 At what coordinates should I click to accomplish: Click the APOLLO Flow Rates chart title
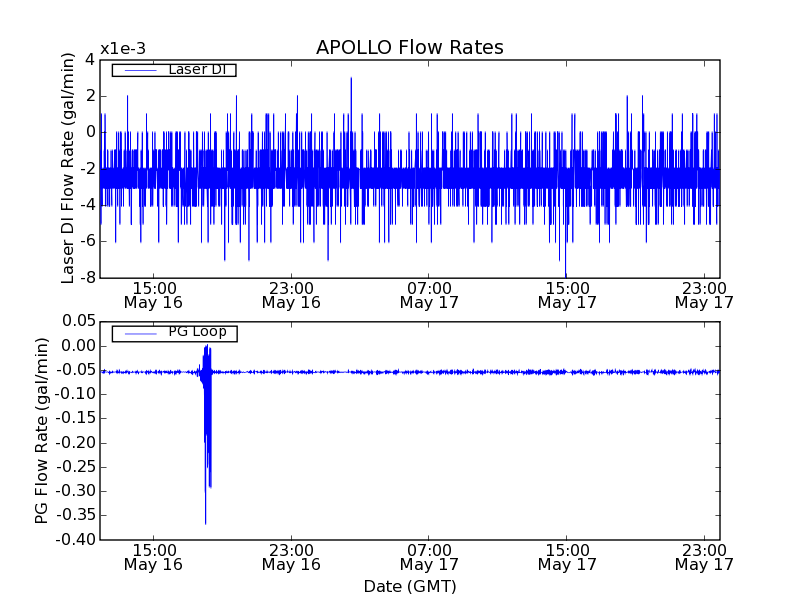pyautogui.click(x=409, y=48)
